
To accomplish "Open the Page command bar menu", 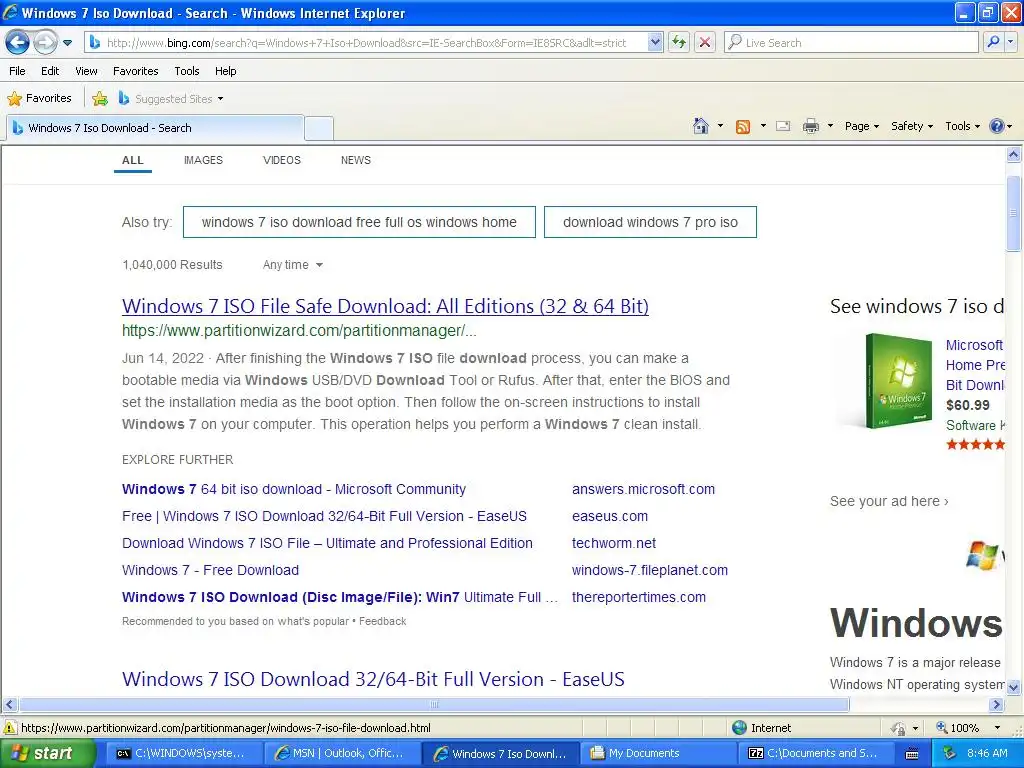I will (861, 126).
